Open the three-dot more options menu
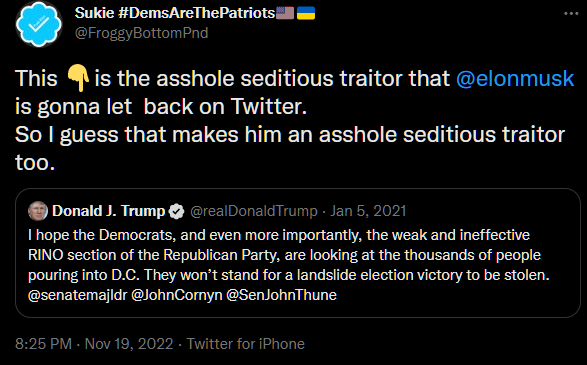 tap(571, 14)
